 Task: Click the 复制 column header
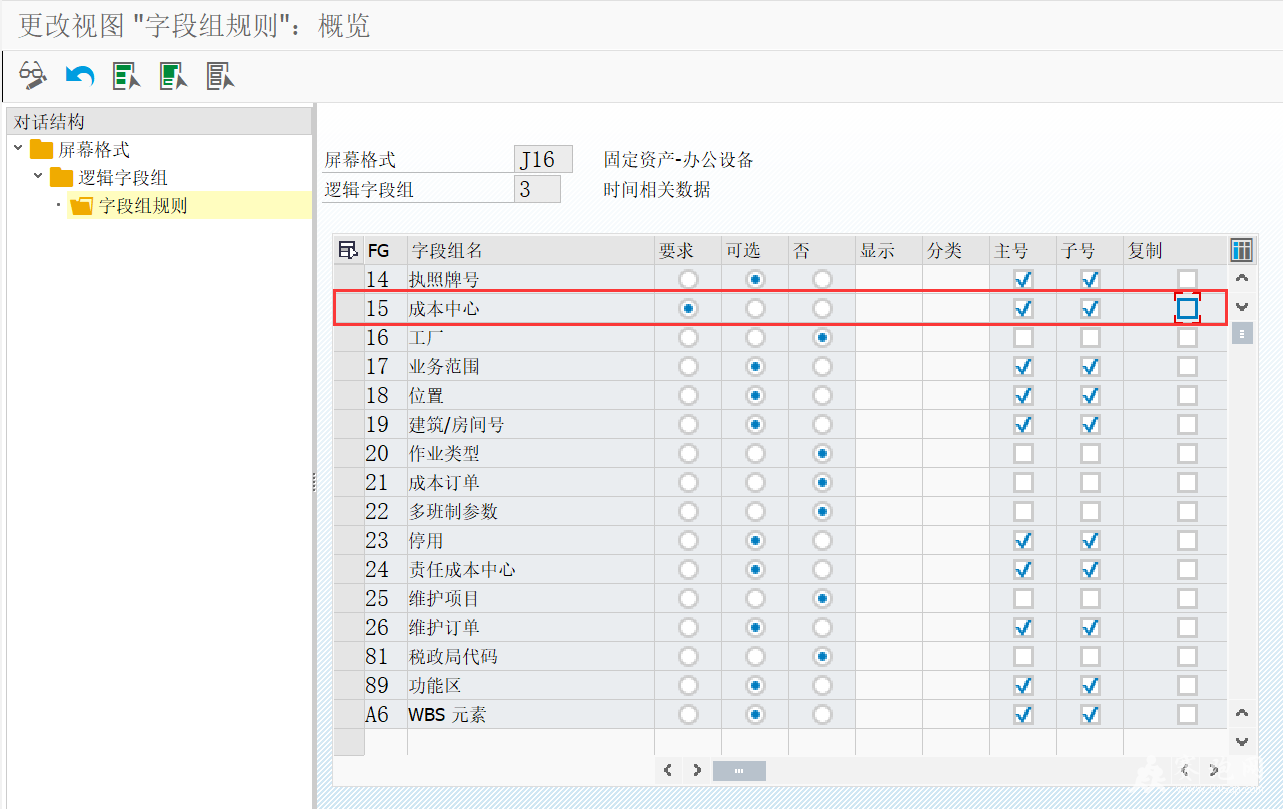coord(1175,250)
